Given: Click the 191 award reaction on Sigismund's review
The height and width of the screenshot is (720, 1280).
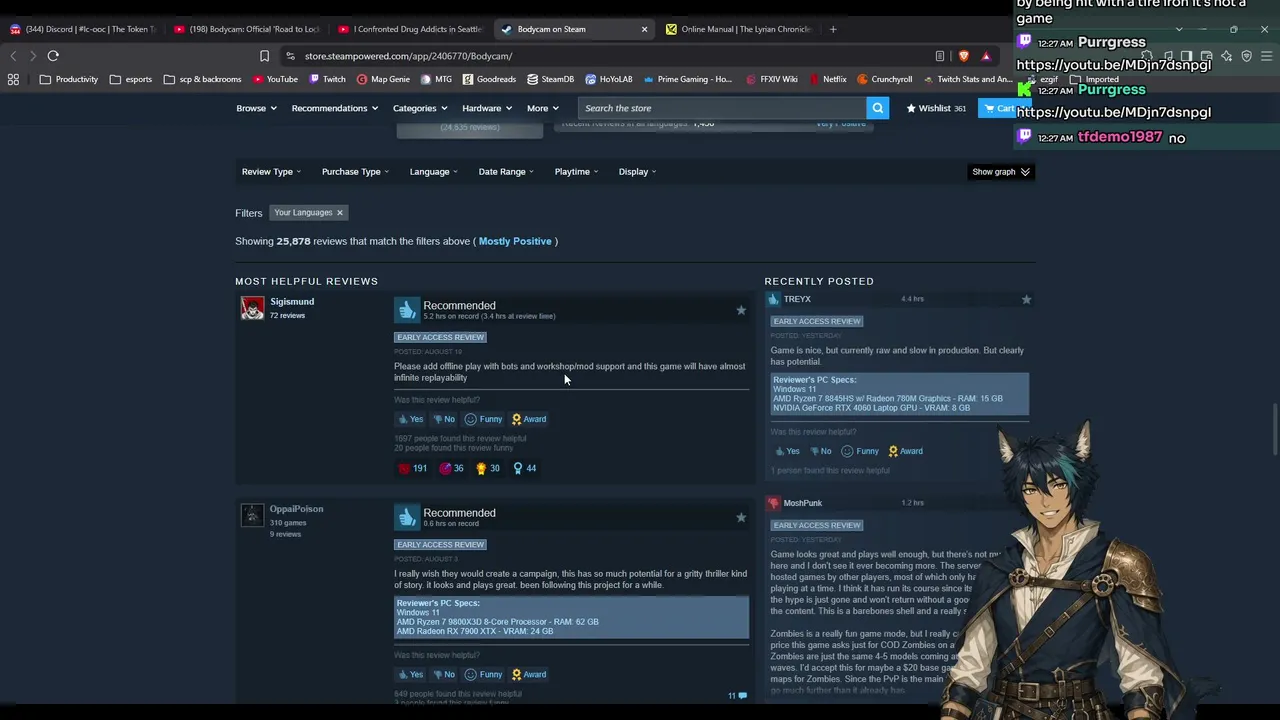Looking at the screenshot, I should (x=412, y=468).
